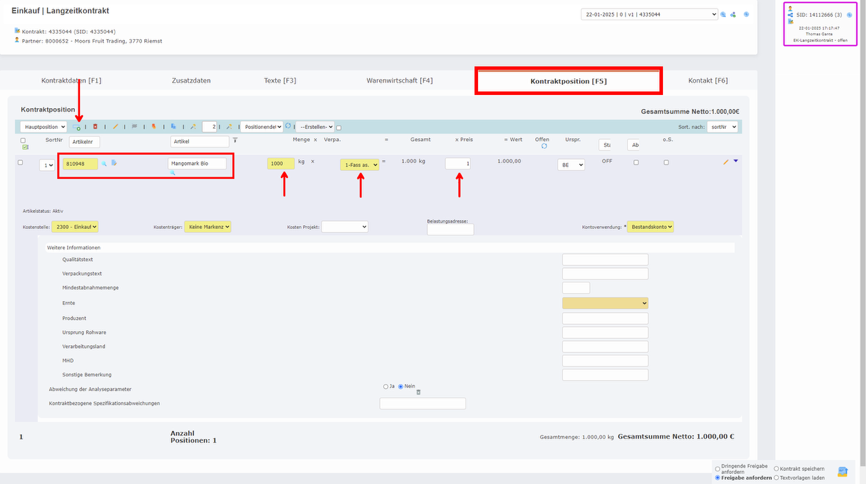
Task: Tick the checkbox for position row 1
Action: point(20,163)
